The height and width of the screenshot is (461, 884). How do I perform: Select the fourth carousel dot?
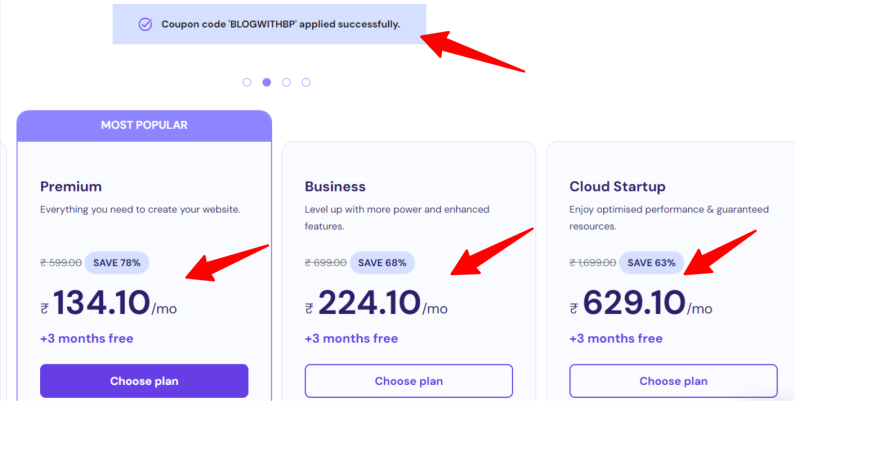[x=306, y=82]
